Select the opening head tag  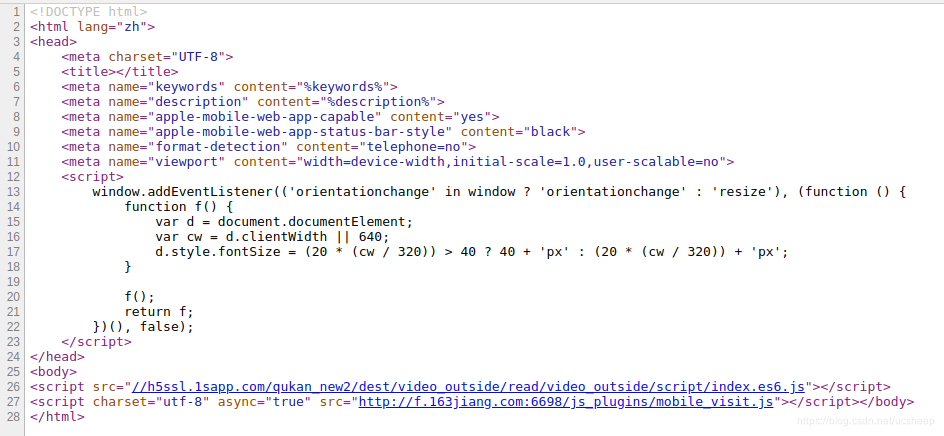(x=54, y=42)
